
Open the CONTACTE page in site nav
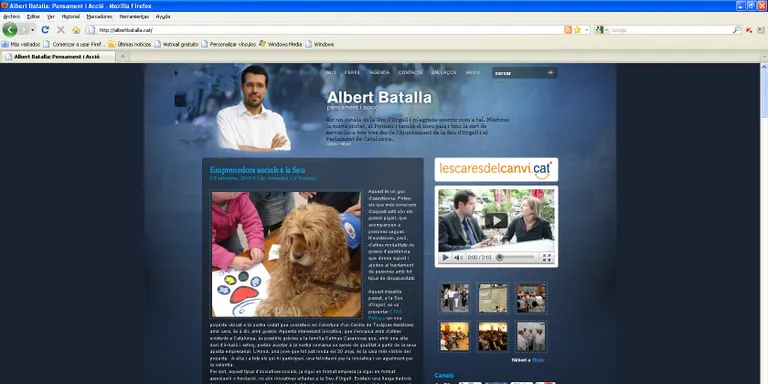(x=410, y=72)
